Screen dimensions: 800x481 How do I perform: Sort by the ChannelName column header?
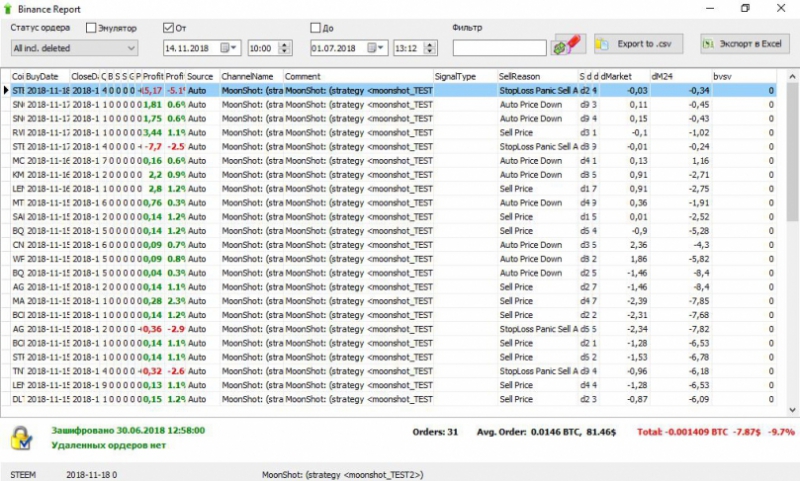[x=252, y=77]
